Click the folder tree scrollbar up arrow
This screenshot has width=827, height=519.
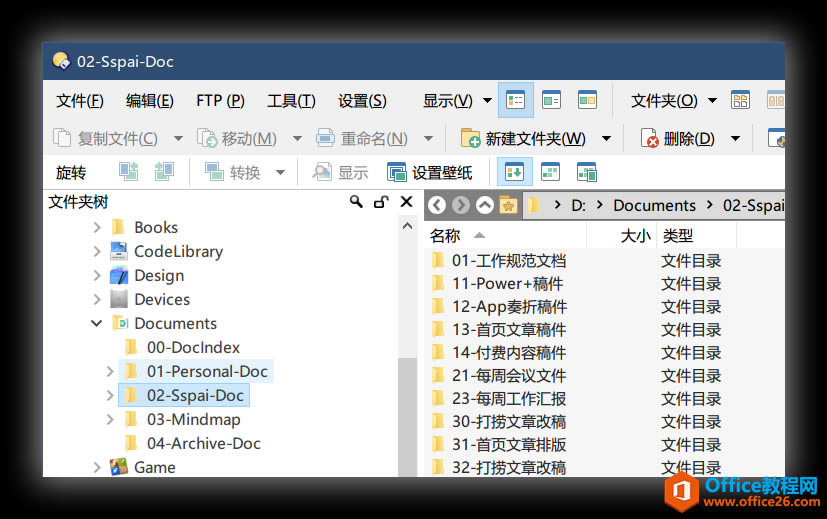(407, 226)
